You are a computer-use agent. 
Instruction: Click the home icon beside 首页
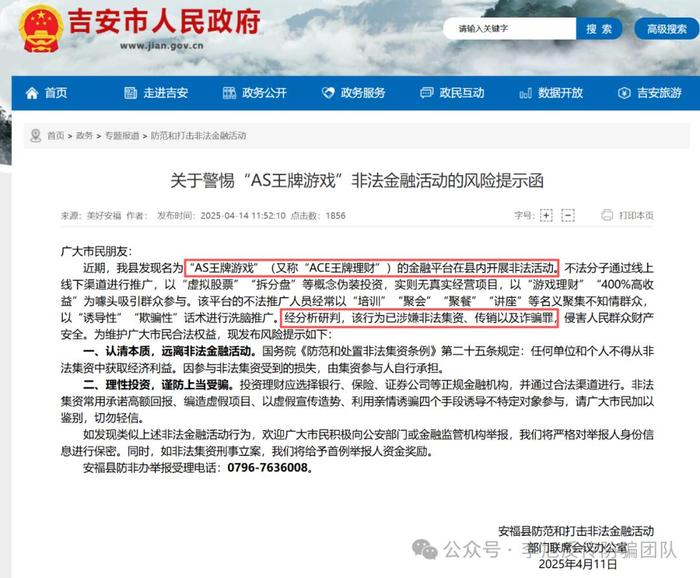(32, 93)
